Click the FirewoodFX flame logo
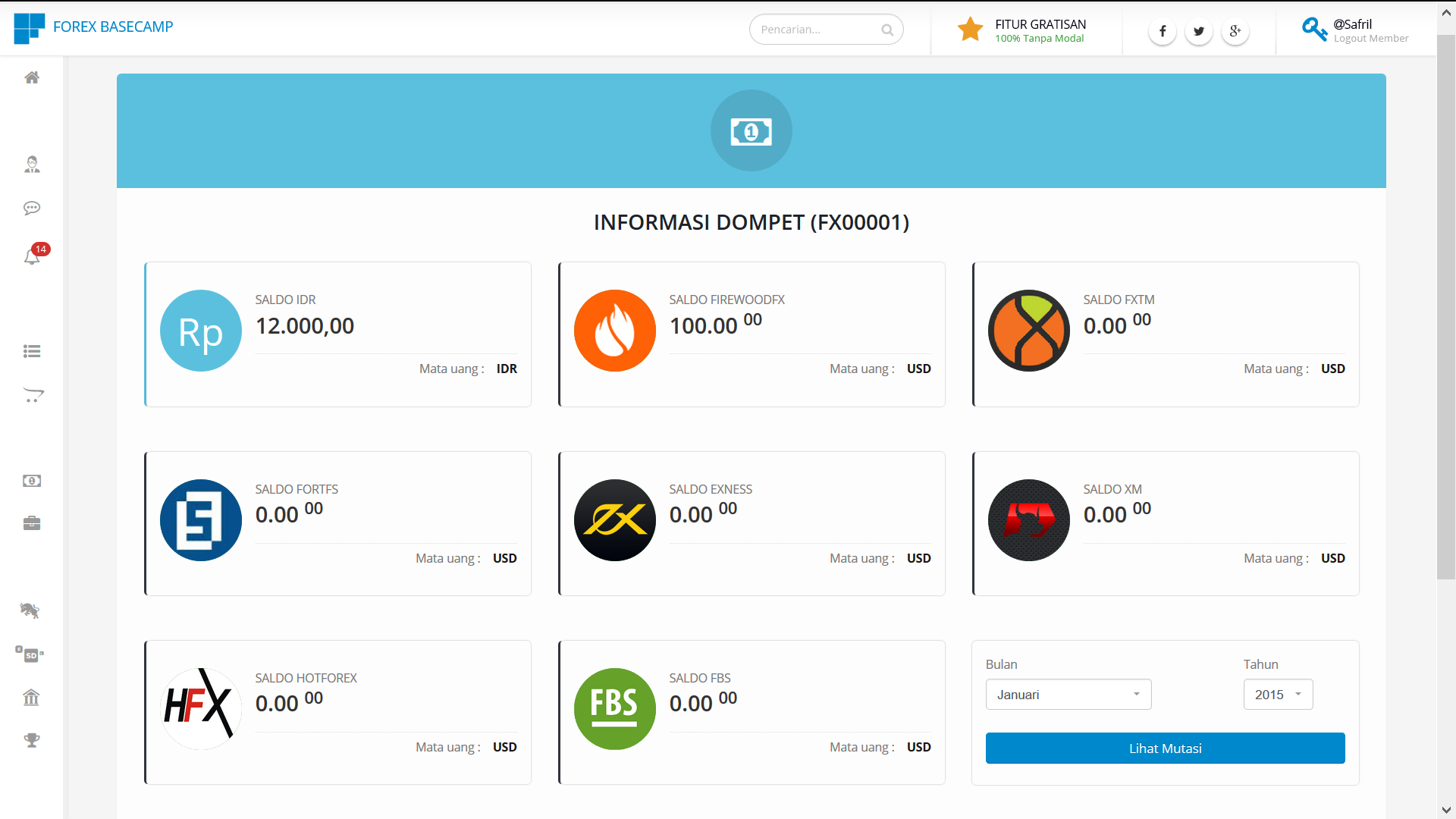Image resolution: width=1456 pixels, height=819 pixels. click(x=615, y=331)
